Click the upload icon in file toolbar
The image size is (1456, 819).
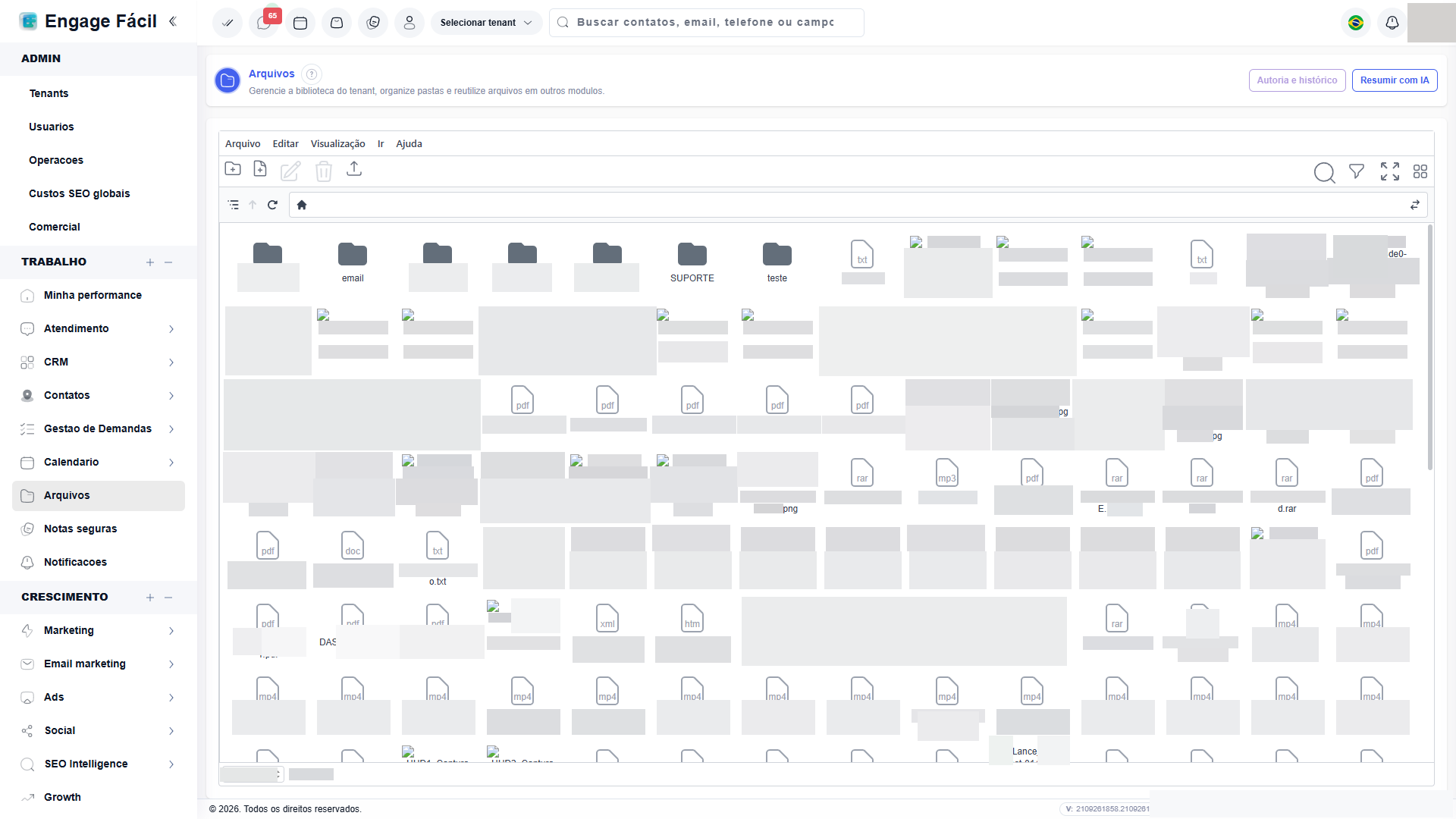[x=354, y=169]
